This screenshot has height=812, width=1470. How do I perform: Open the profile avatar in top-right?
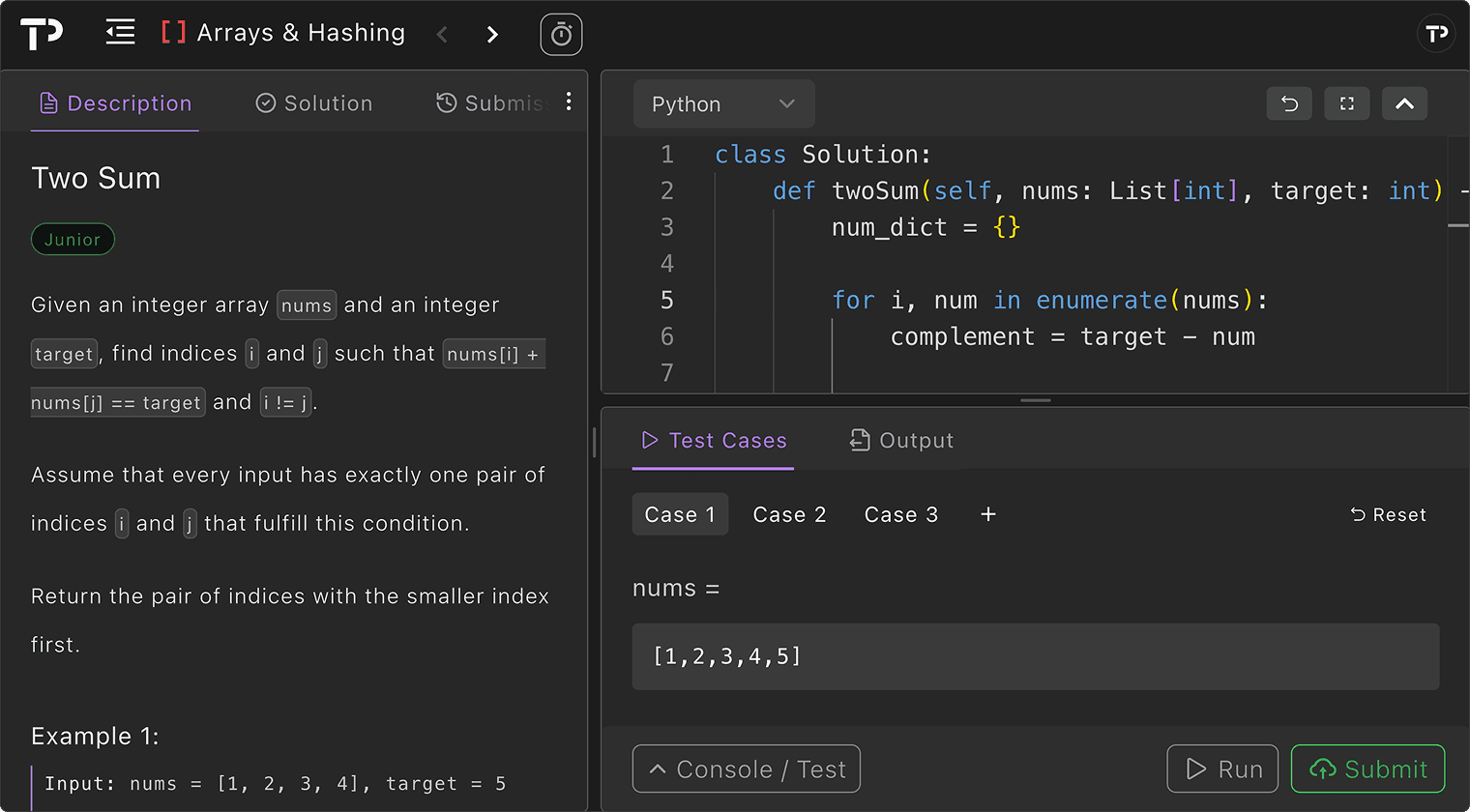(1436, 34)
